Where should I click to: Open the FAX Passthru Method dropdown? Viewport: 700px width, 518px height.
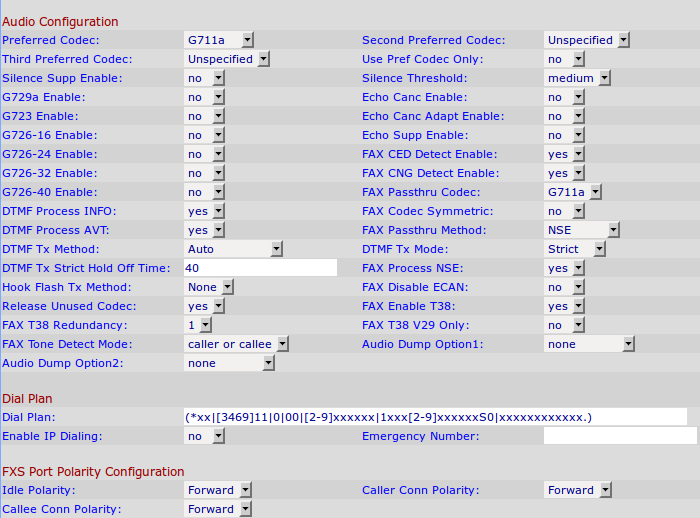coord(578,230)
